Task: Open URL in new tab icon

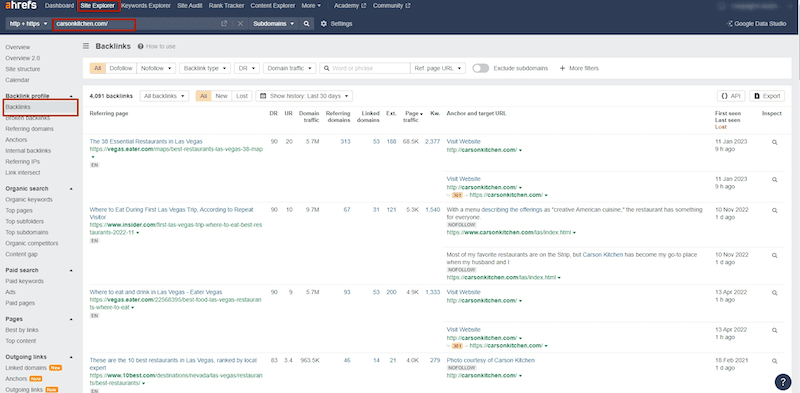Action: point(223,24)
